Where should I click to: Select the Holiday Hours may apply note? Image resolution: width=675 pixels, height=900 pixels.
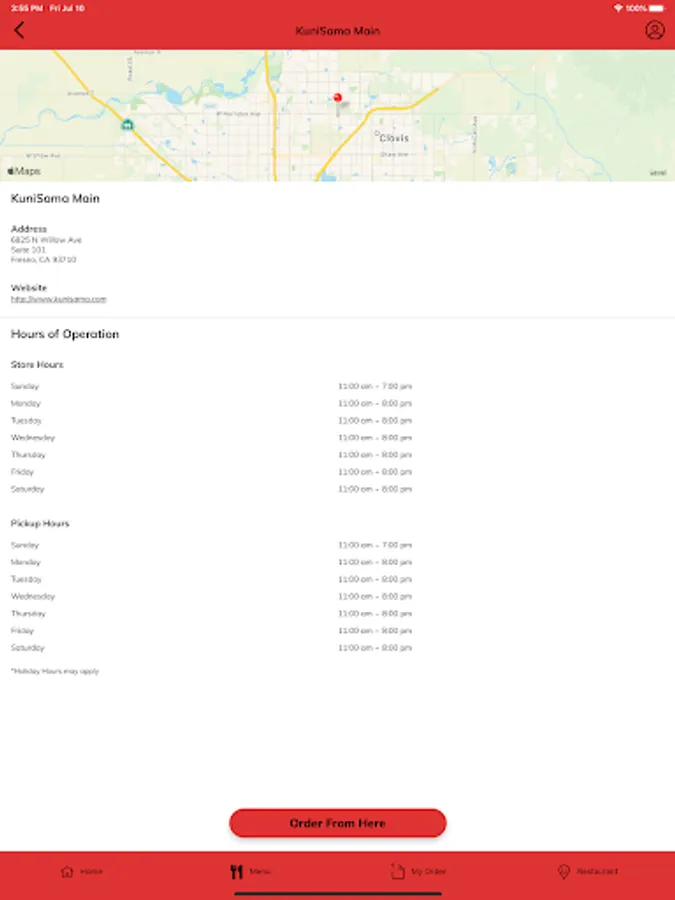click(55, 671)
